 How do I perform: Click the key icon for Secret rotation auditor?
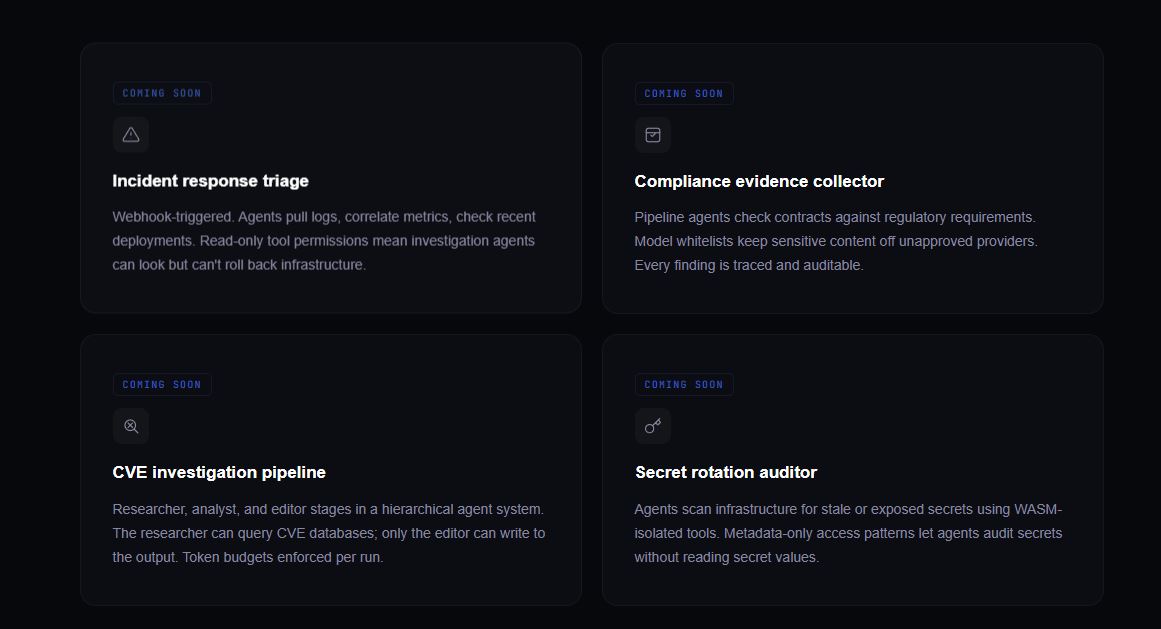click(653, 426)
